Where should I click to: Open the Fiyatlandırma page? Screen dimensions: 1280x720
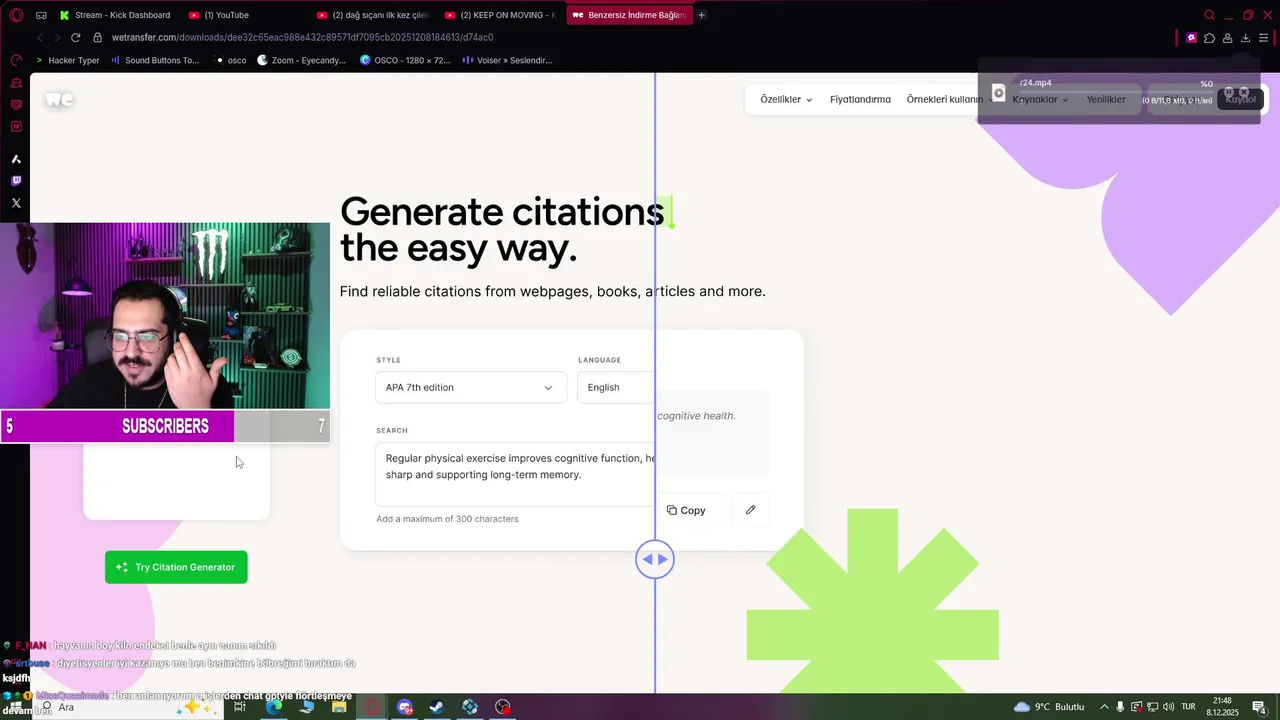coord(860,100)
